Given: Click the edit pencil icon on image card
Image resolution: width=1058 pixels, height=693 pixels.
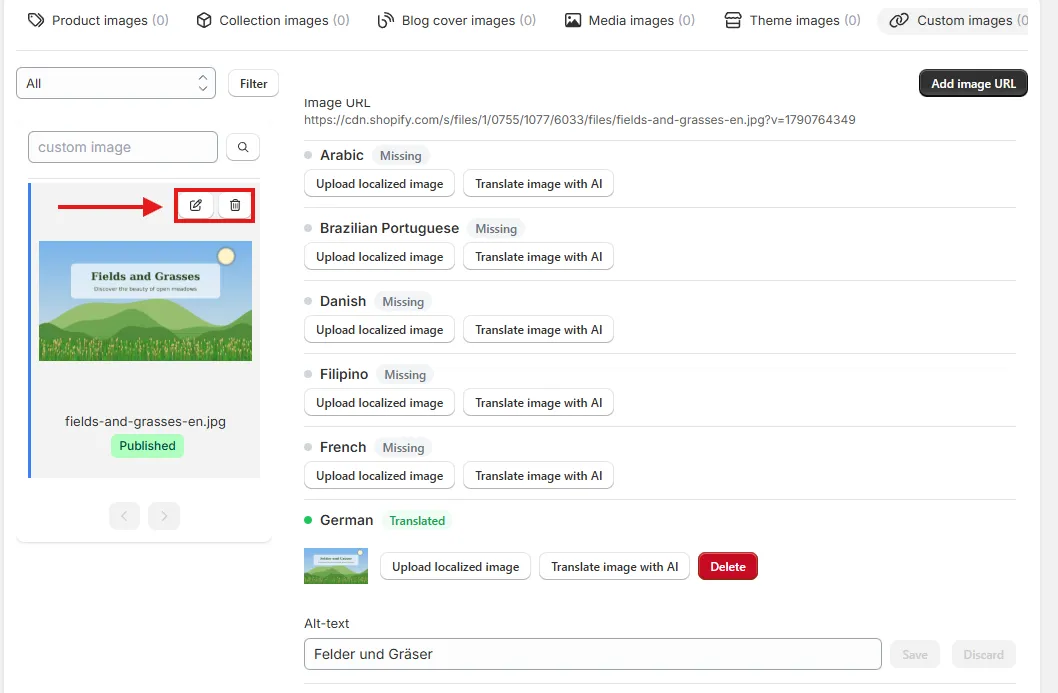Looking at the screenshot, I should (196, 205).
